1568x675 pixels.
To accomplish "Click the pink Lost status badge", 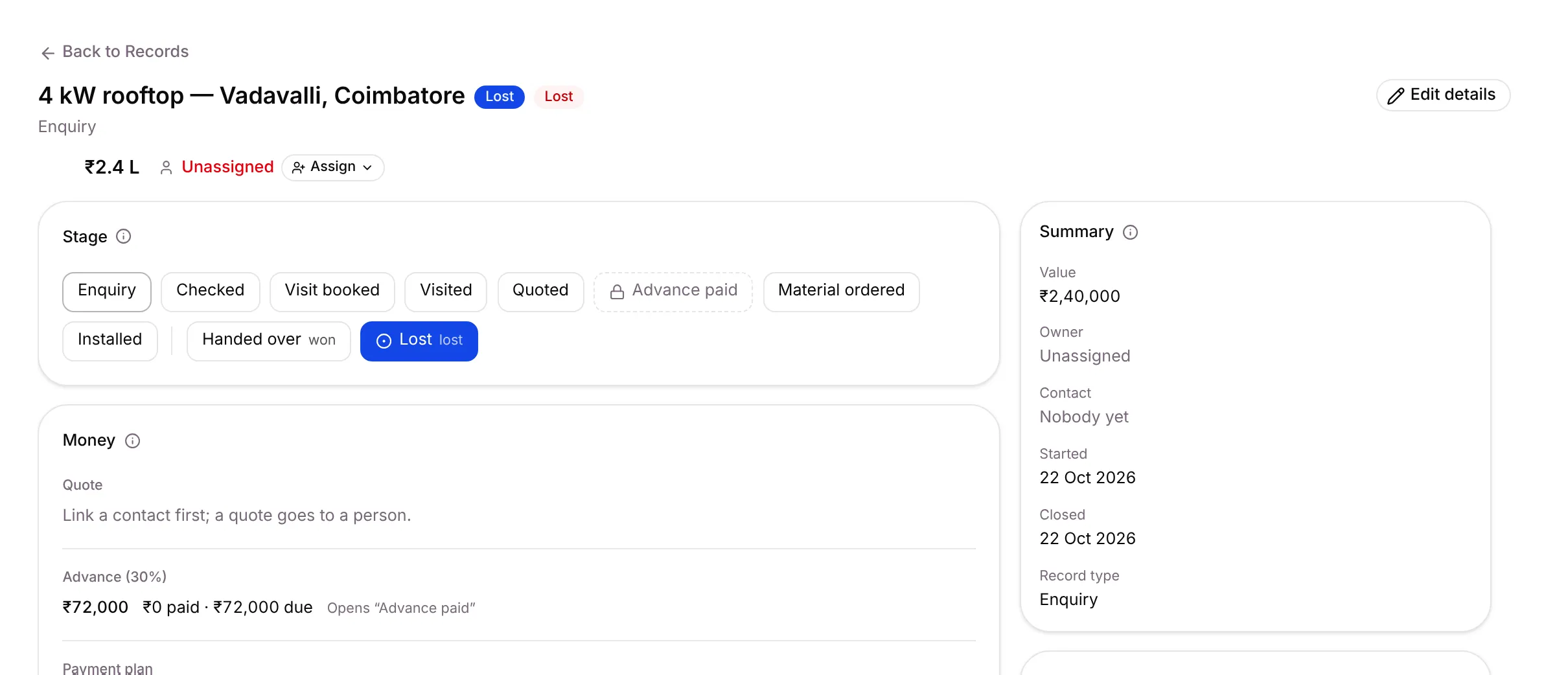I will point(559,97).
